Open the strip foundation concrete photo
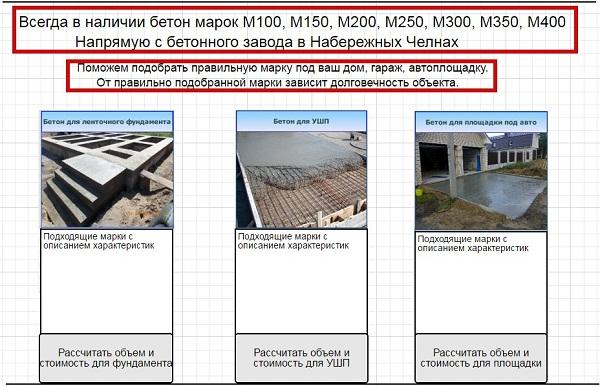 pyautogui.click(x=108, y=180)
